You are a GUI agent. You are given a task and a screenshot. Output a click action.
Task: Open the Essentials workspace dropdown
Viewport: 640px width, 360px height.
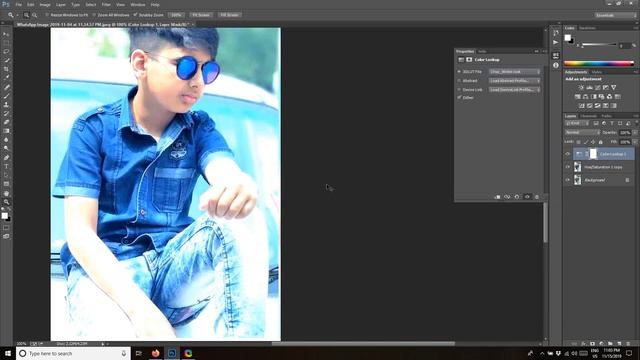point(616,15)
